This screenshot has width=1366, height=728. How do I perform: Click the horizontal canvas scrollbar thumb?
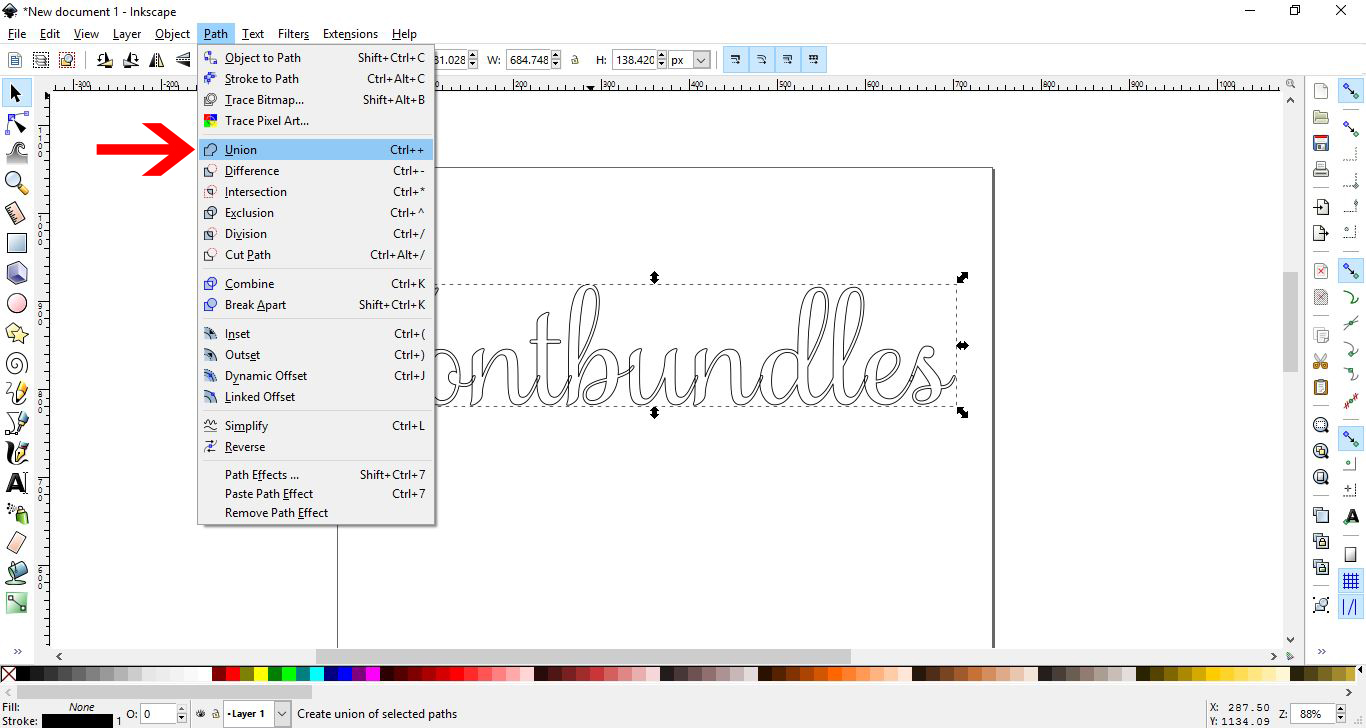pyautogui.click(x=583, y=657)
